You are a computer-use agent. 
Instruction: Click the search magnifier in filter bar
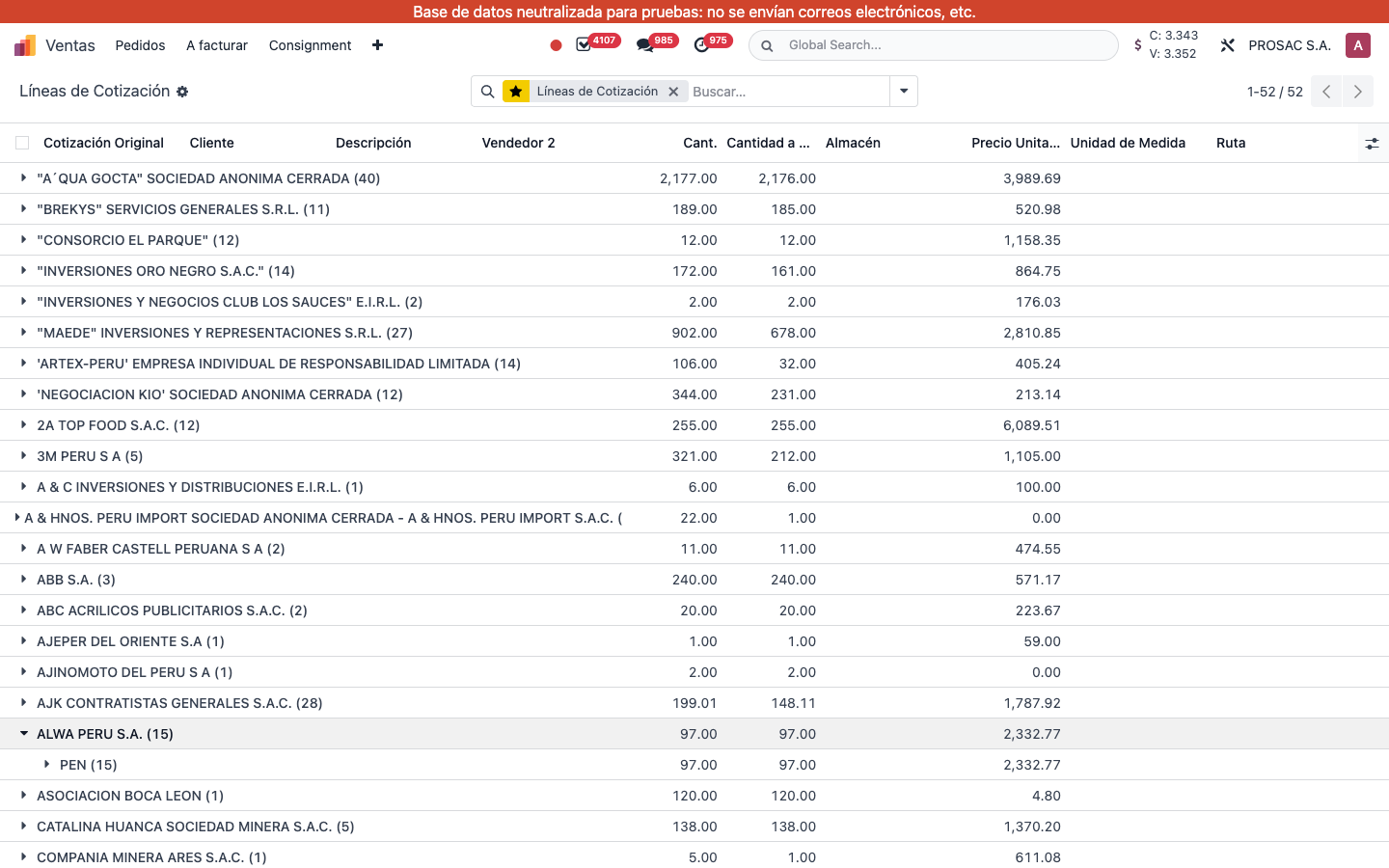487,92
